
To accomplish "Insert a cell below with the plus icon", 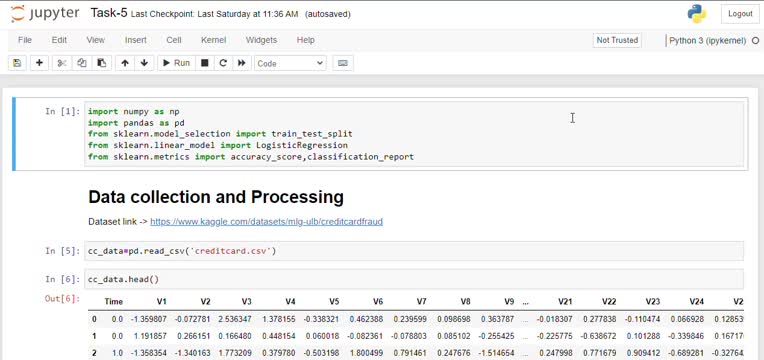I will click(39, 63).
